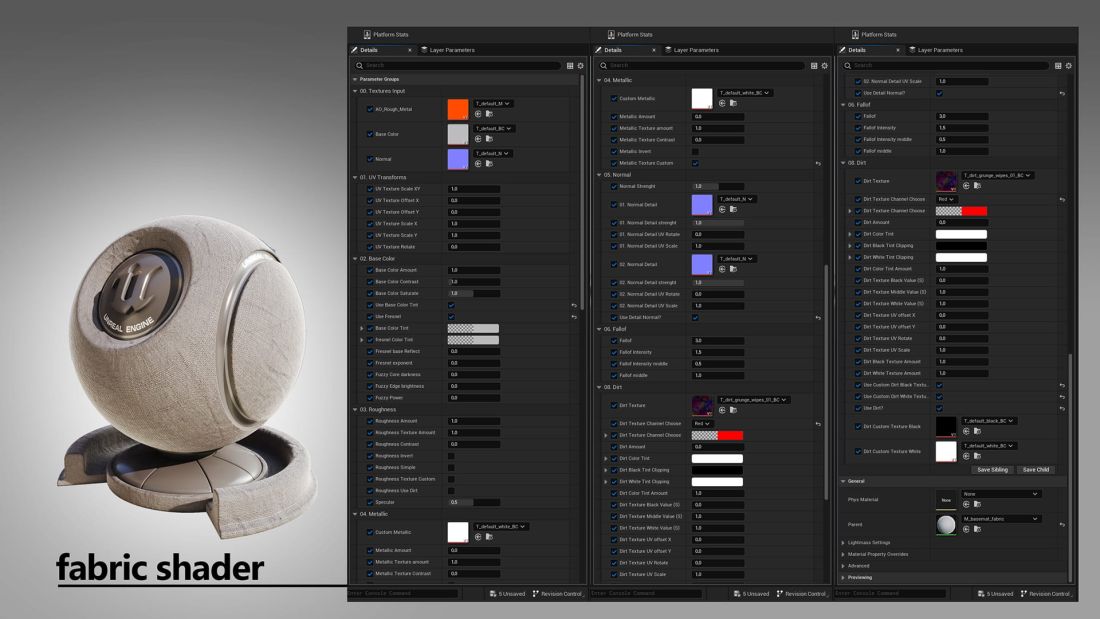Image resolution: width=1100 pixels, height=619 pixels.
Task: Open the T_default_black_BC texture dropdown
Action: [x=988, y=420]
